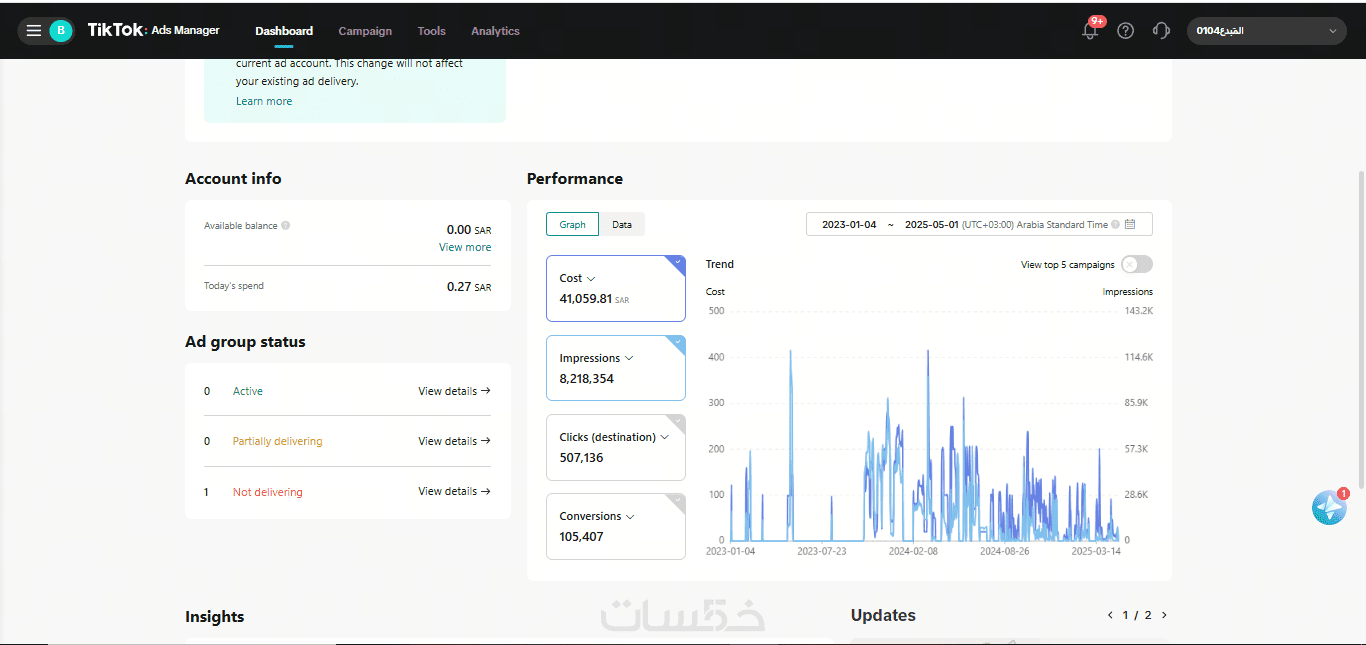Toggle View top 5 campaigns switch
Viewport: 1366px width, 645px height.
[1137, 264]
